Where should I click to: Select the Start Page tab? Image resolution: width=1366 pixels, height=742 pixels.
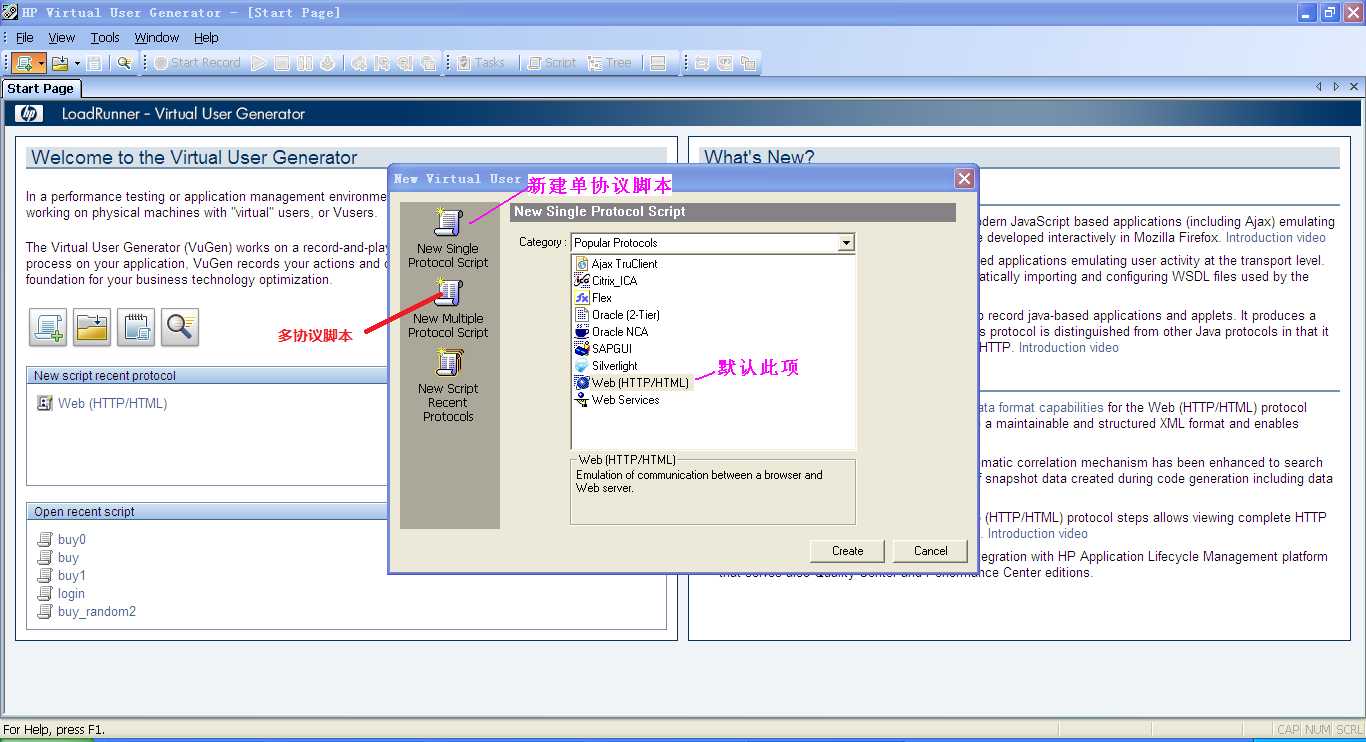tap(40, 89)
